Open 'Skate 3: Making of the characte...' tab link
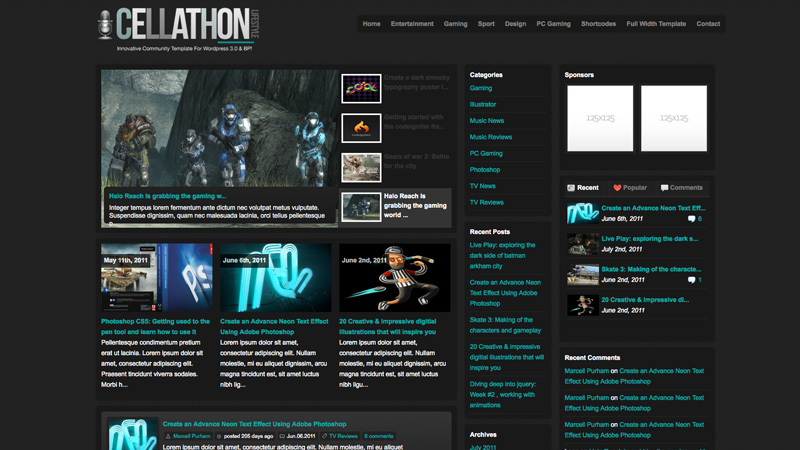The width and height of the screenshot is (800, 450). 651,269
